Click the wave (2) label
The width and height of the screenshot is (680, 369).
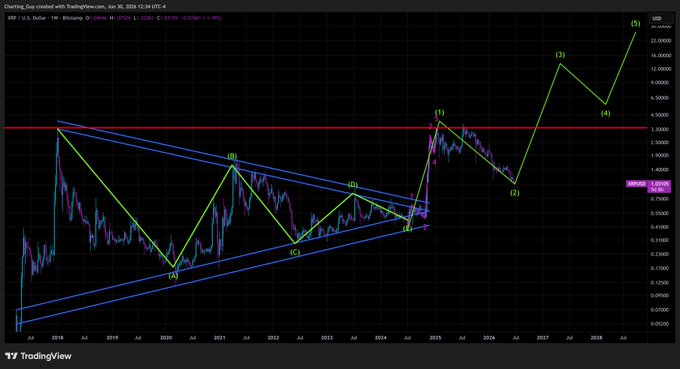click(514, 193)
